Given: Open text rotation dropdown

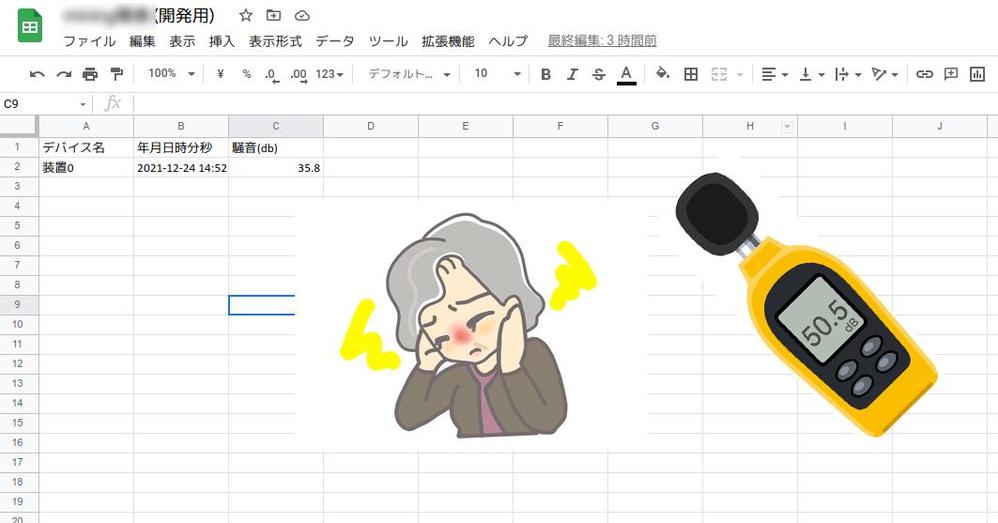Looking at the screenshot, I should tap(885, 74).
